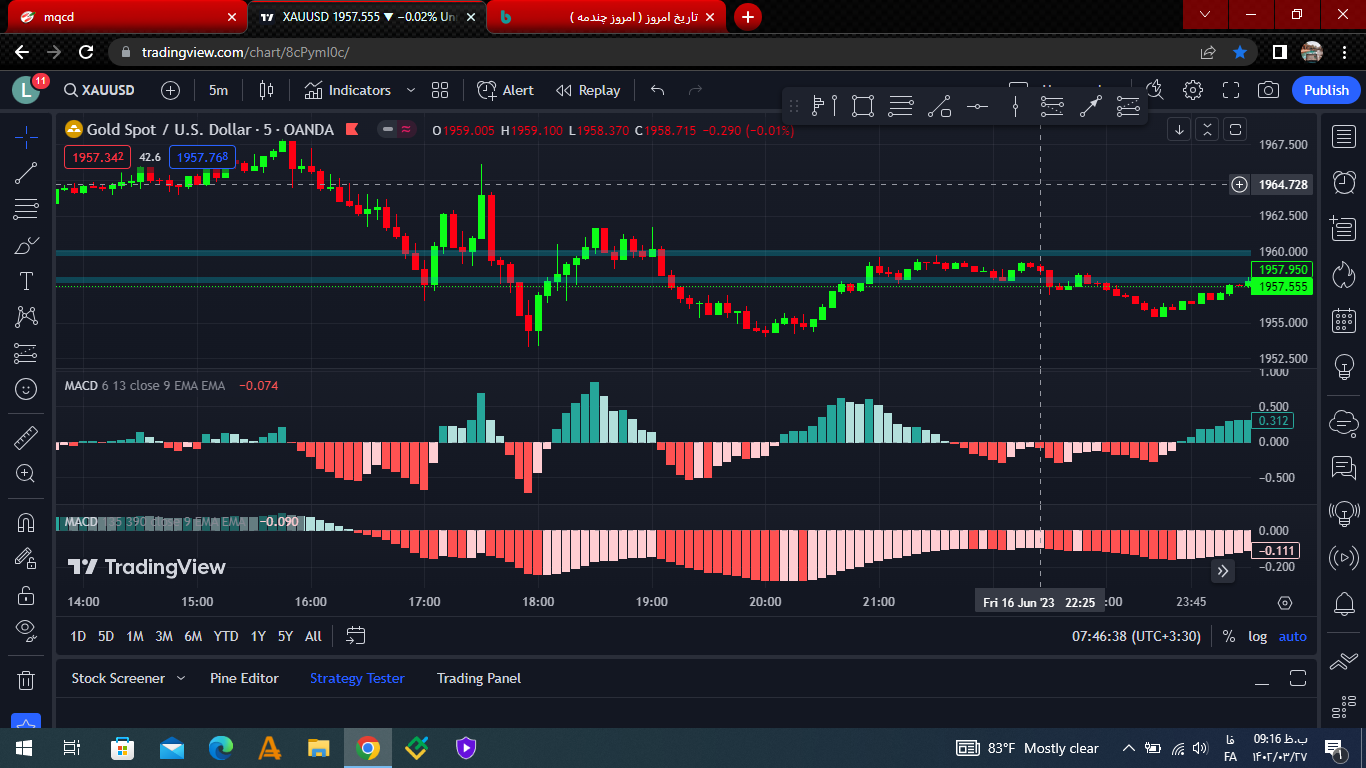Open the user profile avatar menu
Image resolution: width=1366 pixels, height=768 pixels.
tap(25, 90)
